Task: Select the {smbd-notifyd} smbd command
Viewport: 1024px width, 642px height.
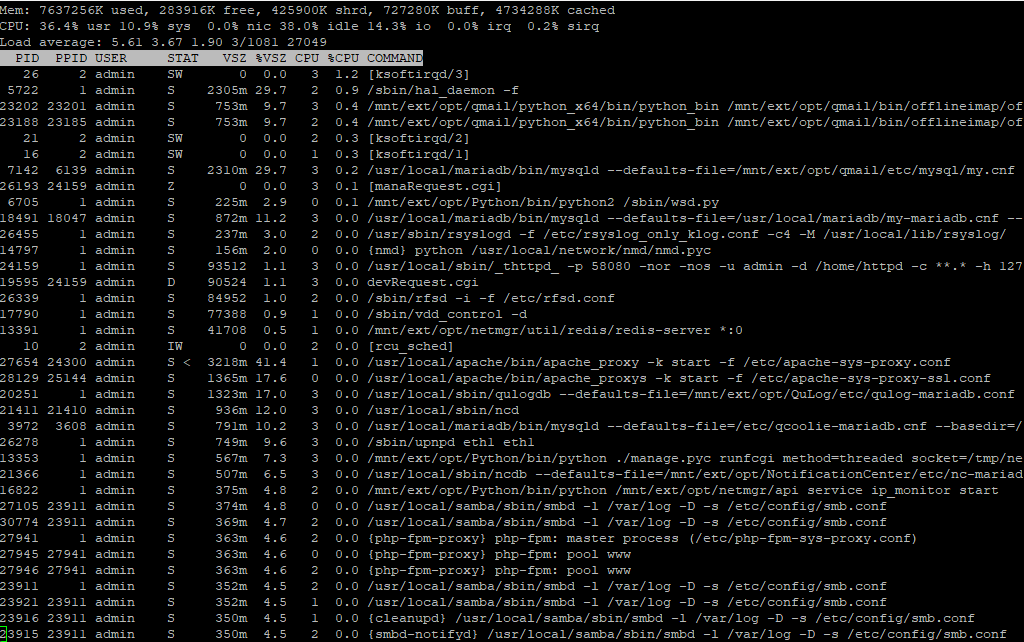Action: pyautogui.click(x=687, y=634)
